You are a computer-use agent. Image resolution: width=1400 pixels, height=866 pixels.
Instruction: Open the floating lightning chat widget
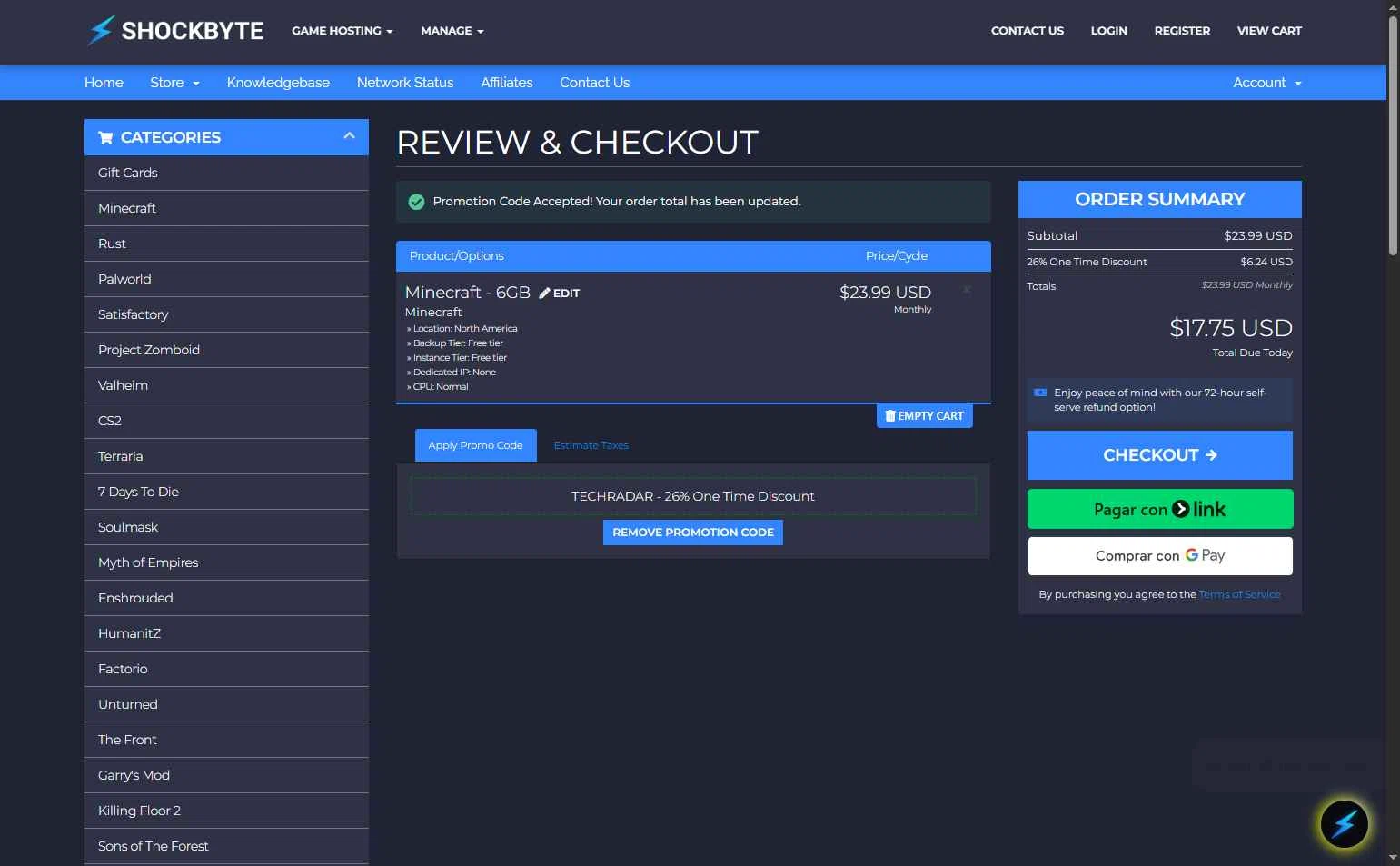click(1344, 823)
